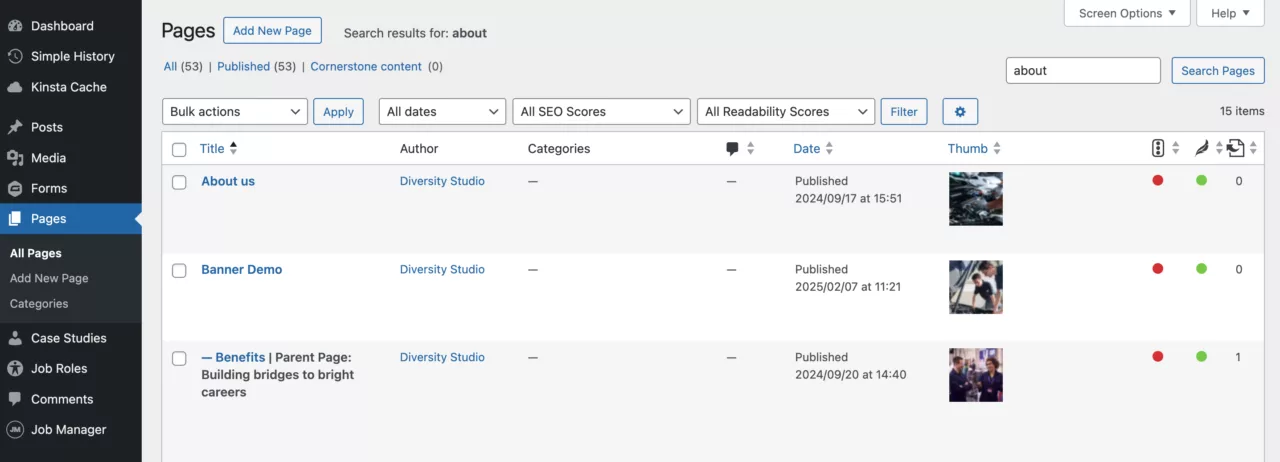Open the Bulk actions dropdown
Image resolution: width=1280 pixels, height=462 pixels.
234,112
